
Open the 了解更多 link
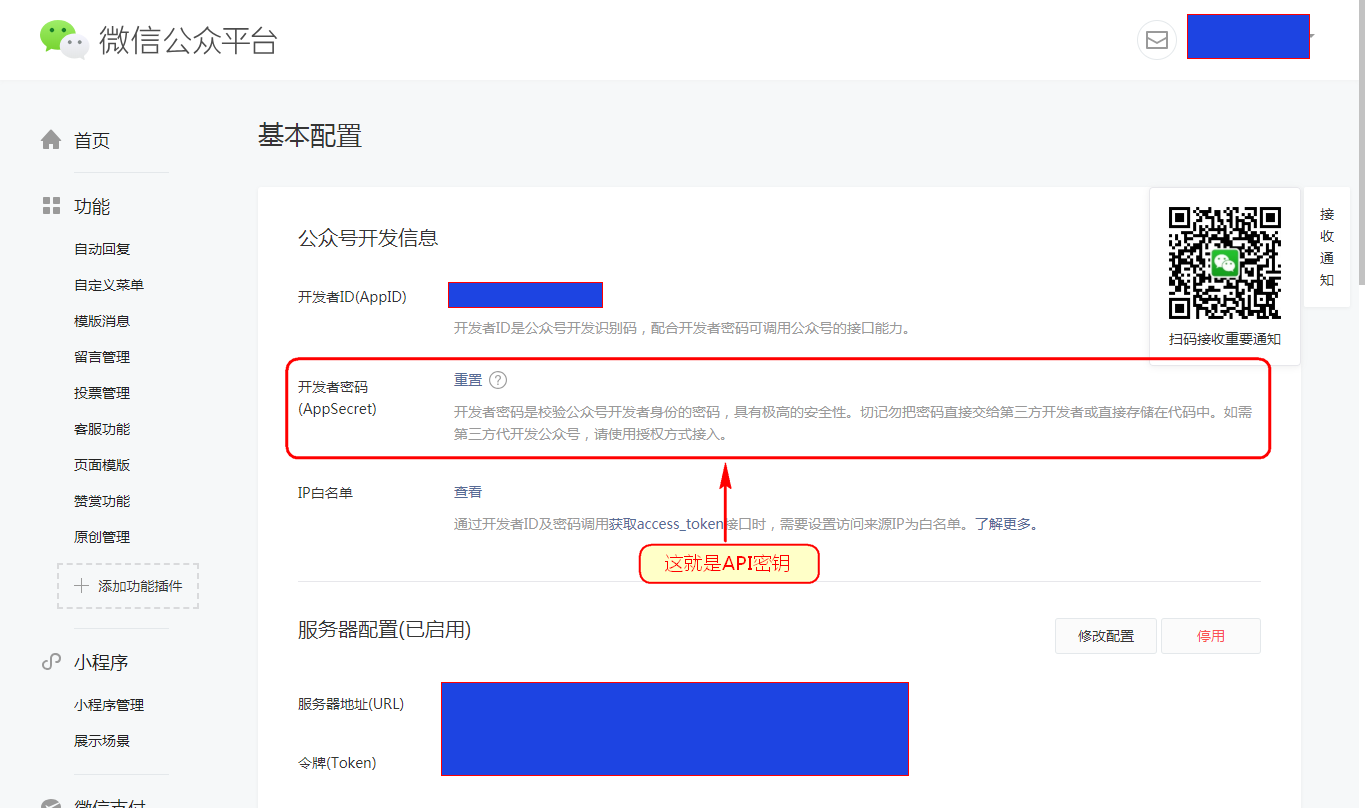coord(1003,524)
